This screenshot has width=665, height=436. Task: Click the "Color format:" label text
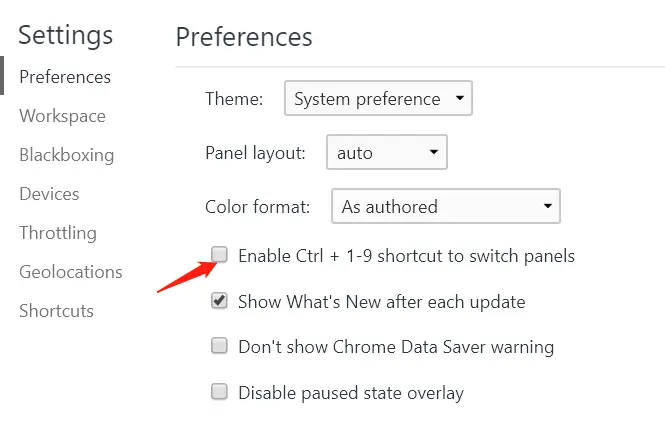[257, 207]
